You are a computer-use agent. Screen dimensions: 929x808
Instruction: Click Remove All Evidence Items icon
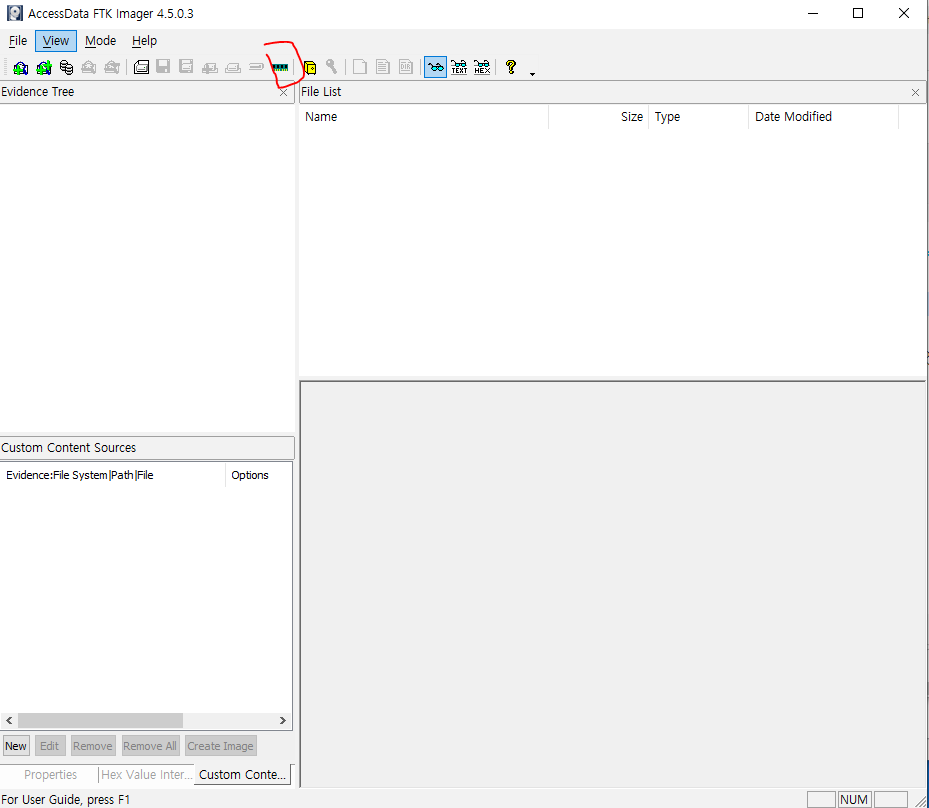pos(112,68)
